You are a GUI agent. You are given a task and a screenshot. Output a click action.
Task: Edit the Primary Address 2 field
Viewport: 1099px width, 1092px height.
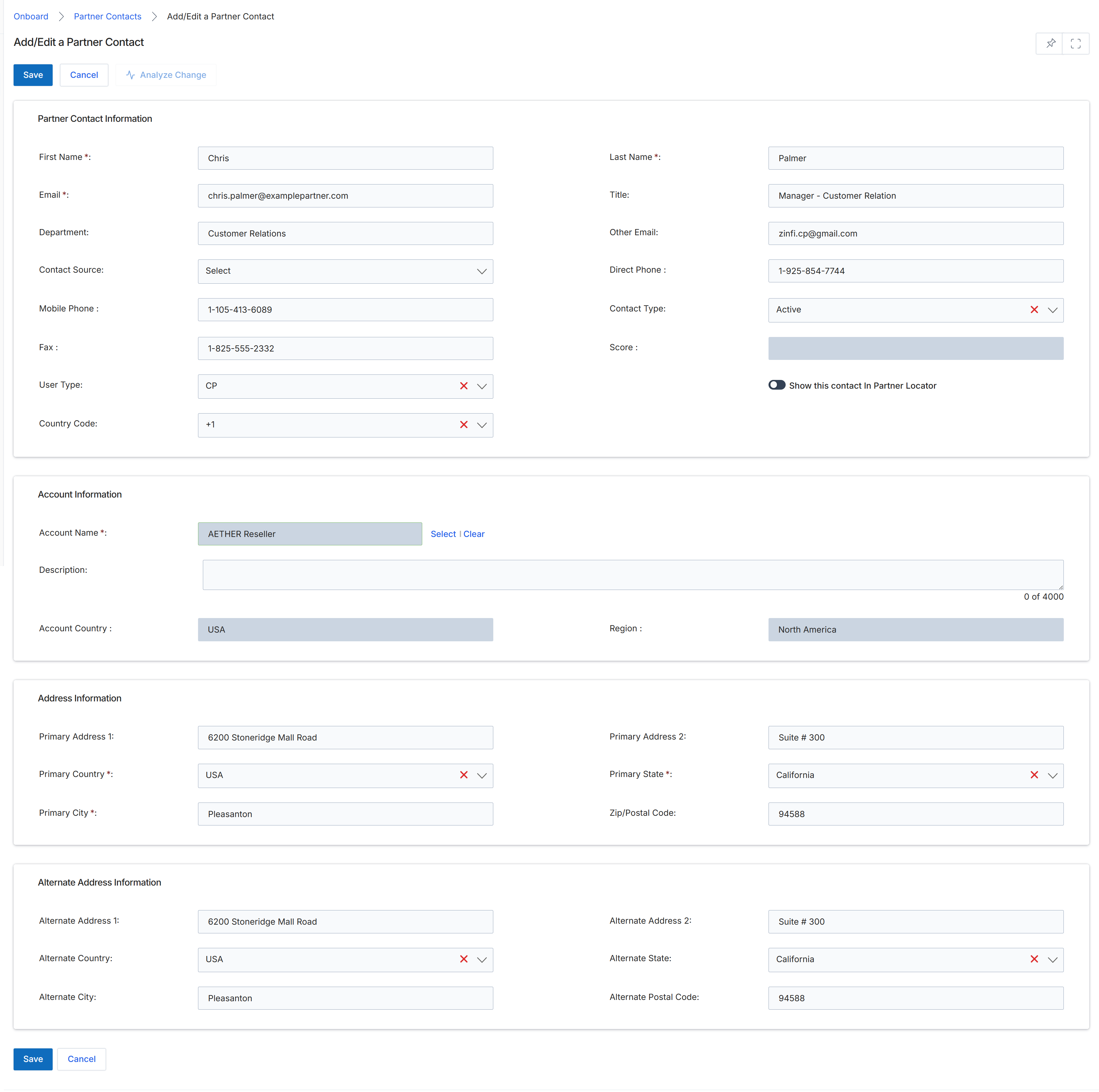pyautogui.click(x=916, y=737)
